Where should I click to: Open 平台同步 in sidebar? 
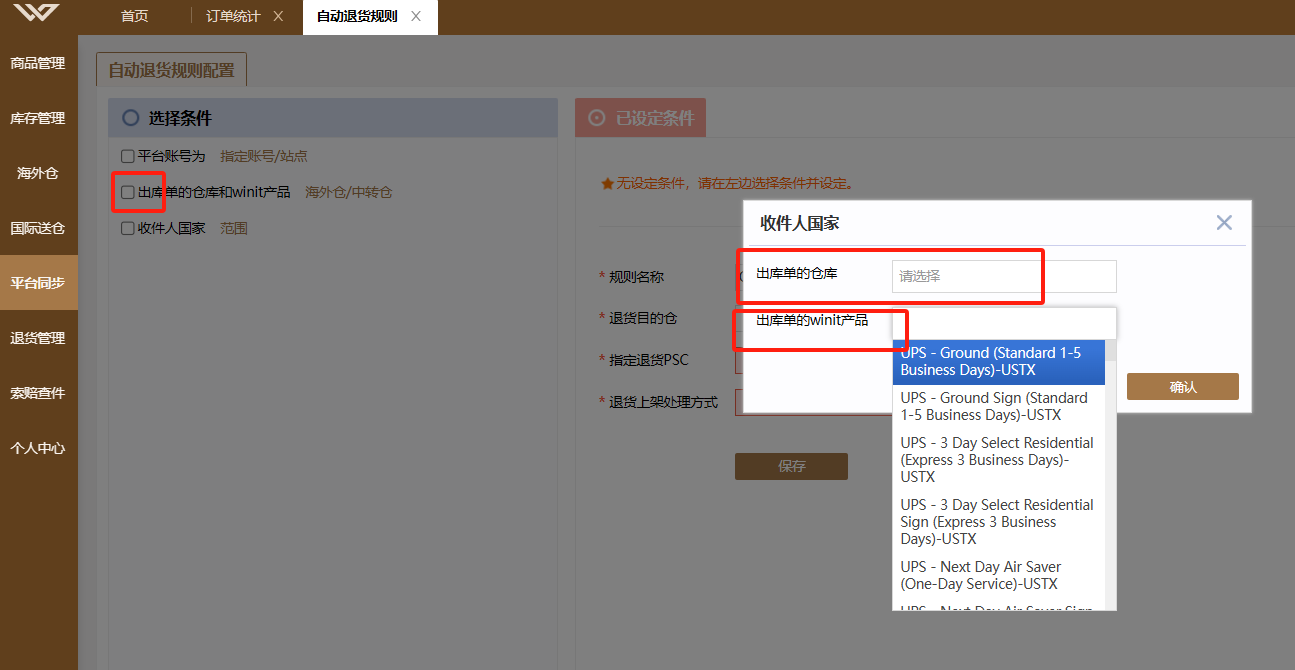tap(38, 283)
